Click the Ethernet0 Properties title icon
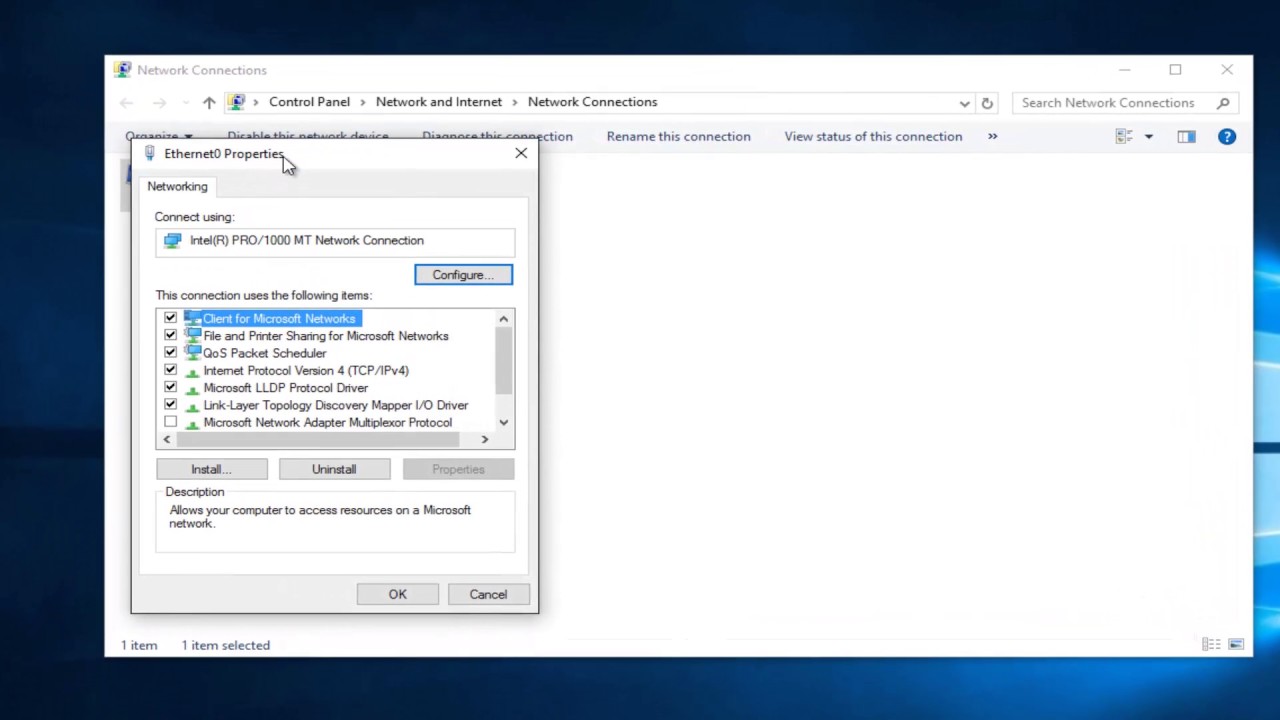Screen dimensions: 1280x720 [150, 153]
